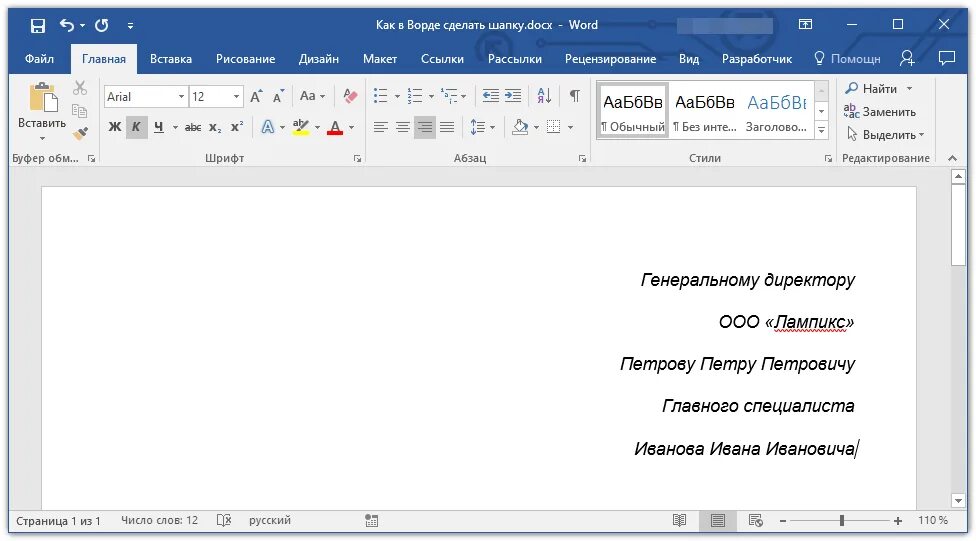
Task: Toggle paragraph marks display ¶
Action: click(575, 96)
